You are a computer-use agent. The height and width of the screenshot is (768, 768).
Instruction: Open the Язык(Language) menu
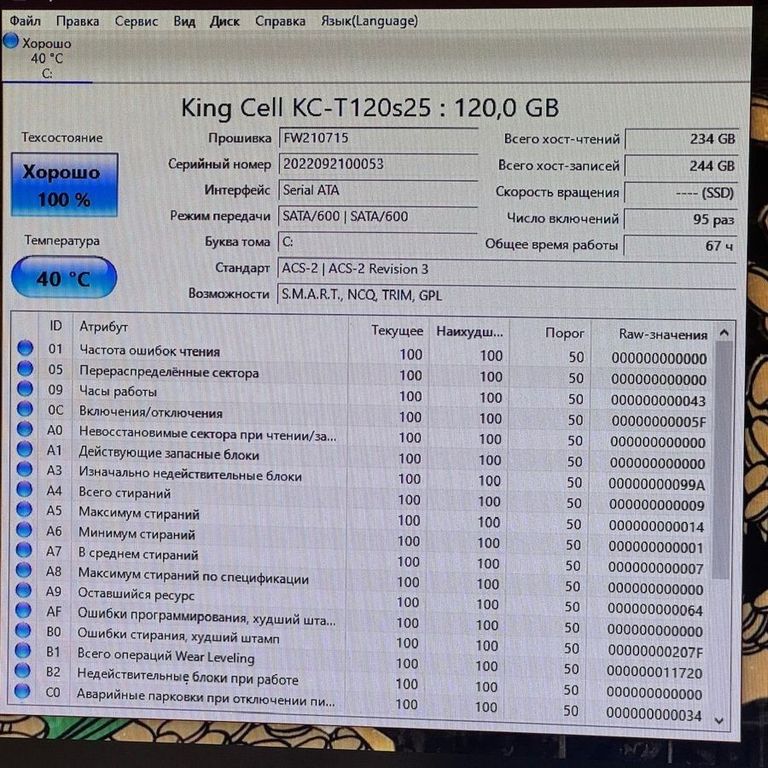point(369,21)
